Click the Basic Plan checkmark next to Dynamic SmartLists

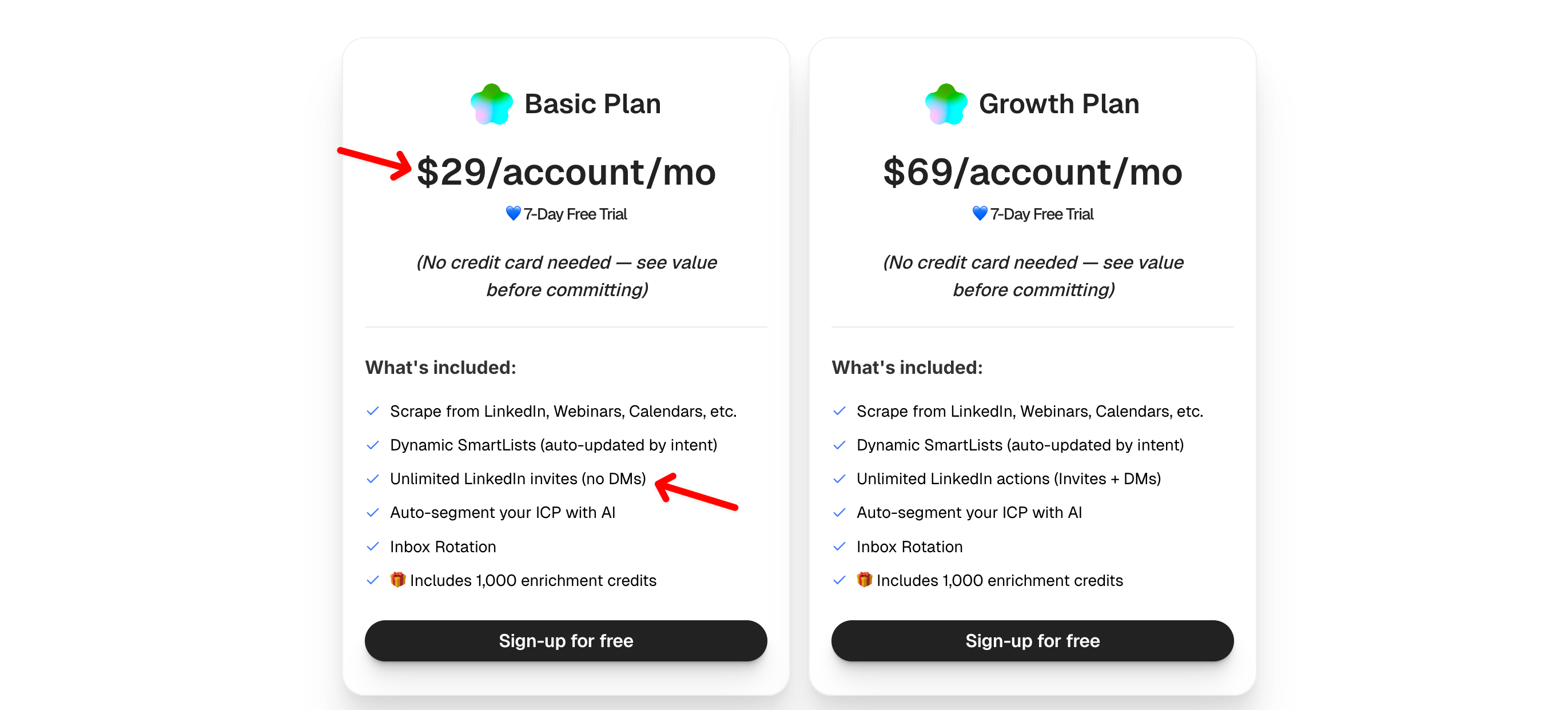pos(373,445)
